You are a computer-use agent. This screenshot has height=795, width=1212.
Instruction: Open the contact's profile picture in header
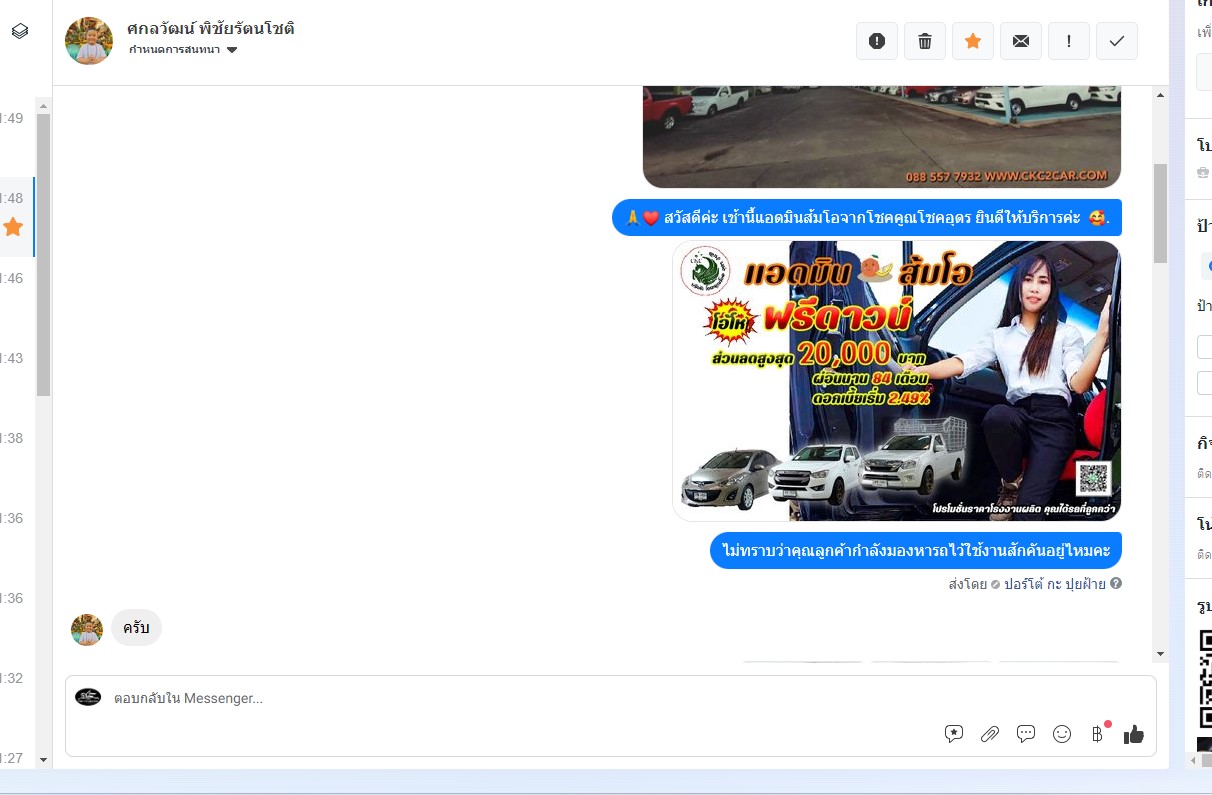pos(89,40)
